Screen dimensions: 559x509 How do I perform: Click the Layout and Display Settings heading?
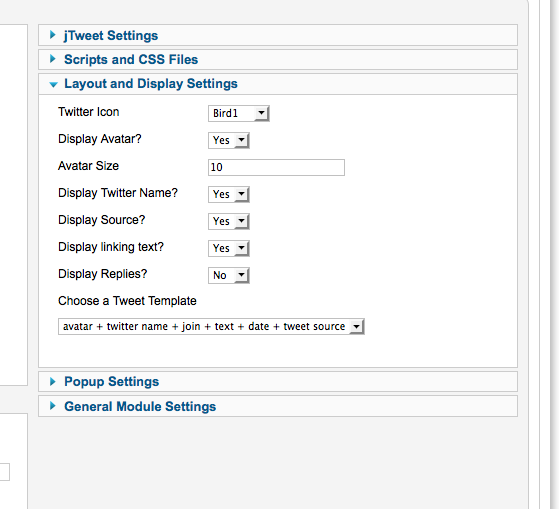pyautogui.click(x=151, y=84)
